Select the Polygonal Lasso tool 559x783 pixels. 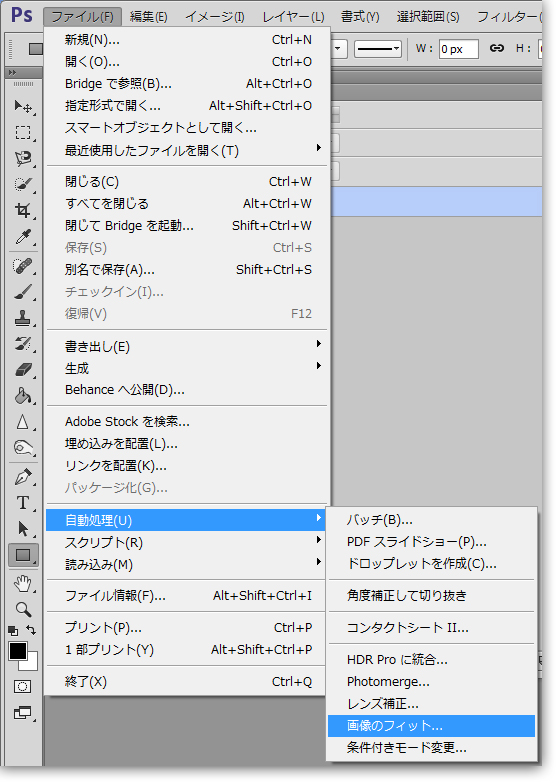tap(23, 158)
